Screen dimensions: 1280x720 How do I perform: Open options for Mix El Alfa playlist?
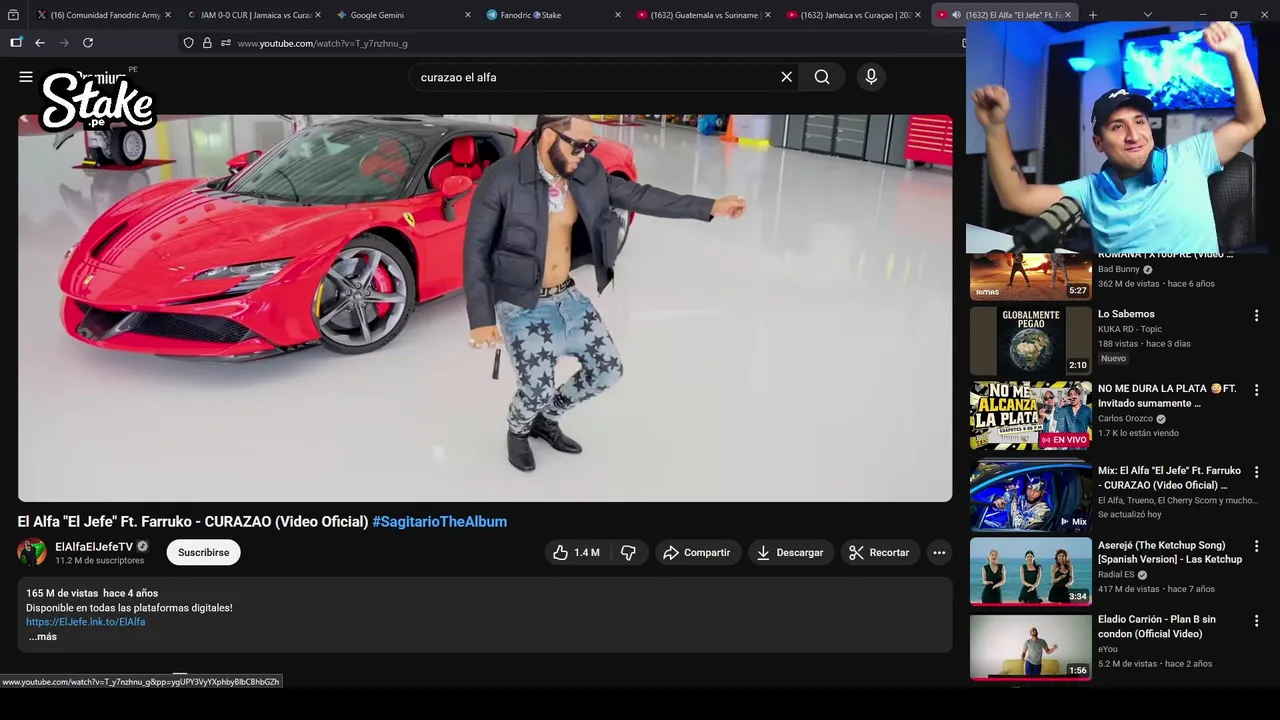1256,472
